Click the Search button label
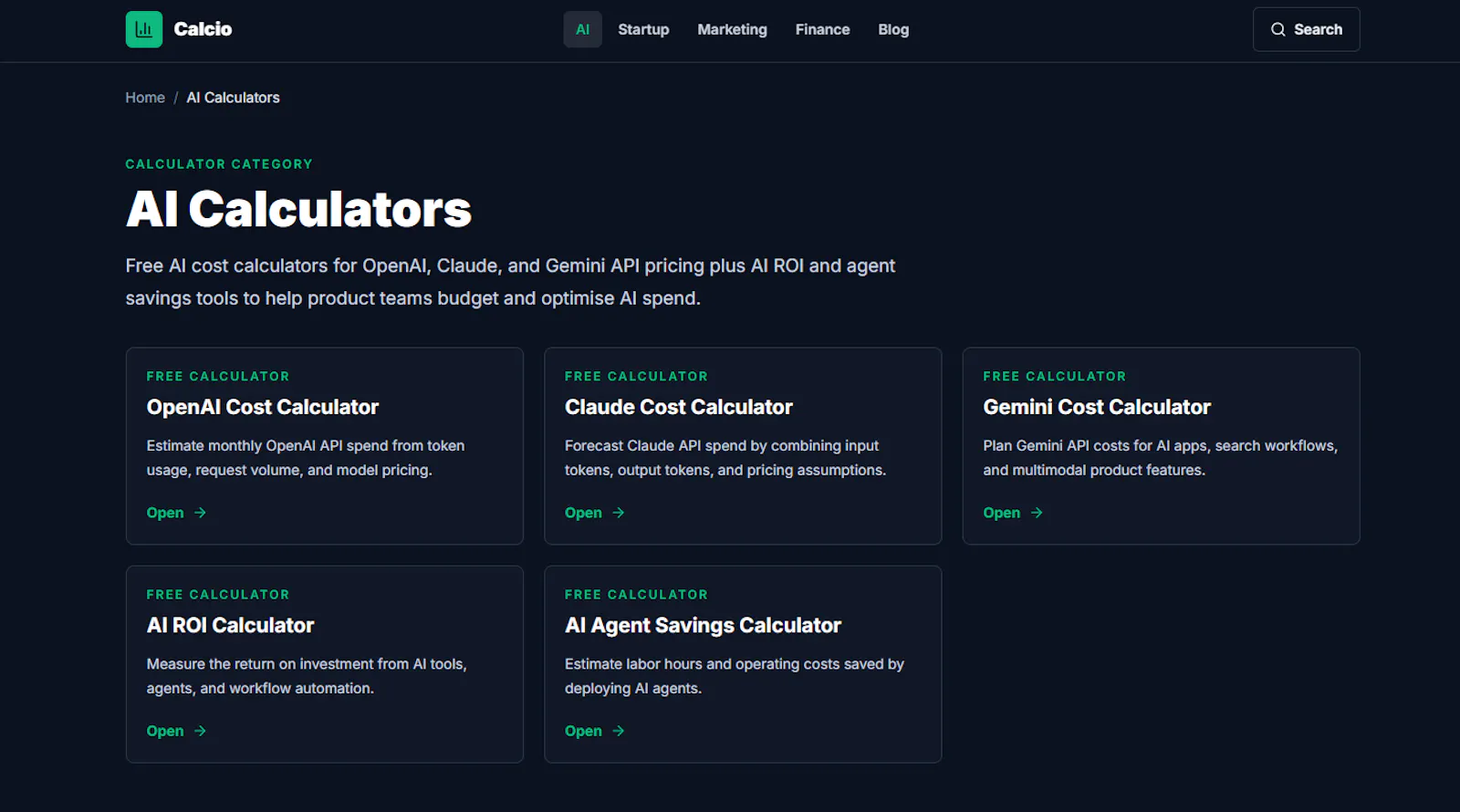Viewport: 1460px width, 812px height. pos(1318,29)
